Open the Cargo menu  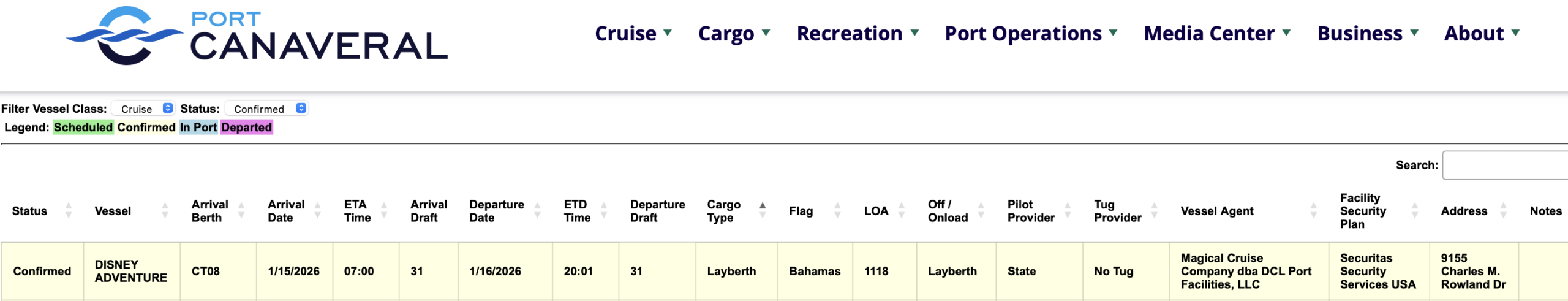coord(734,34)
